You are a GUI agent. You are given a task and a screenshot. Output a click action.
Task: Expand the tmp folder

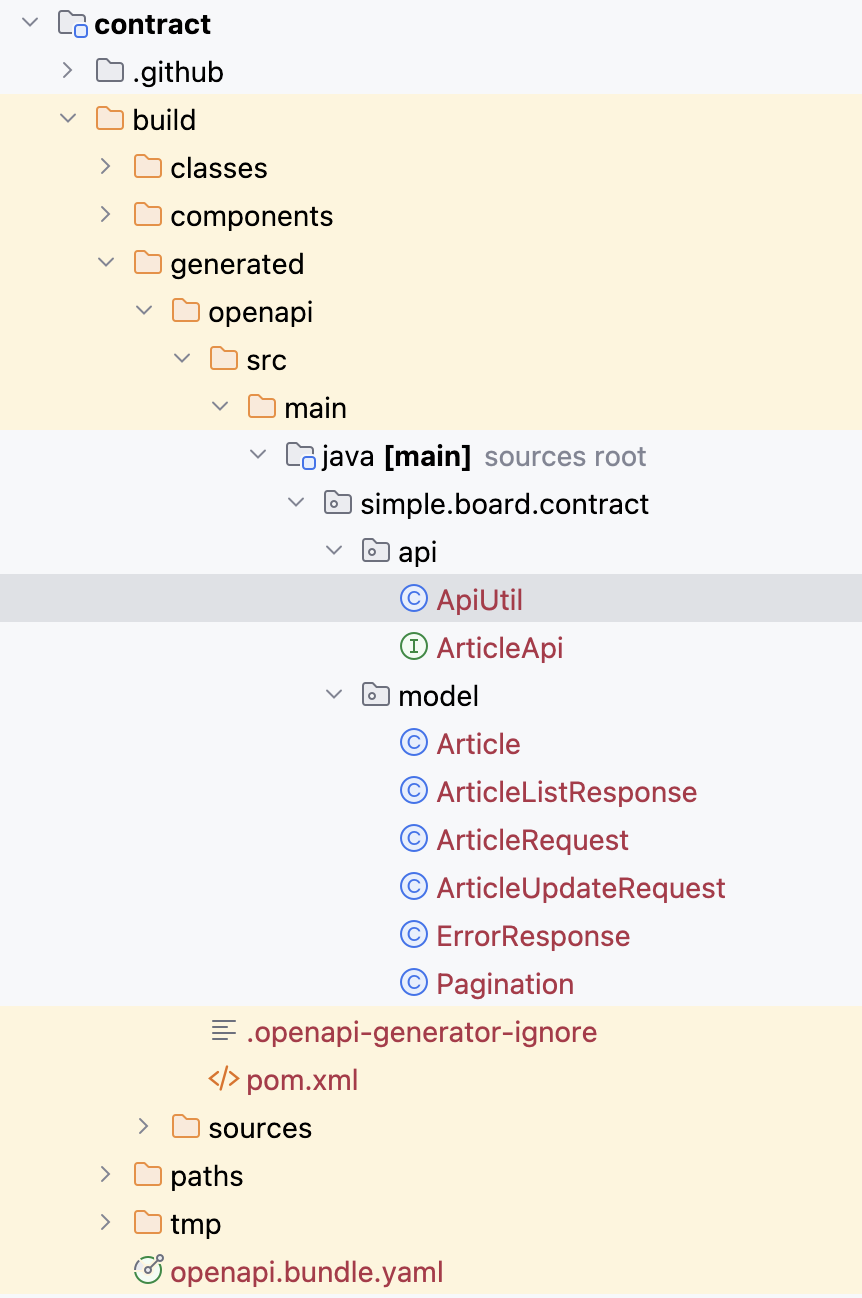click(x=105, y=1223)
